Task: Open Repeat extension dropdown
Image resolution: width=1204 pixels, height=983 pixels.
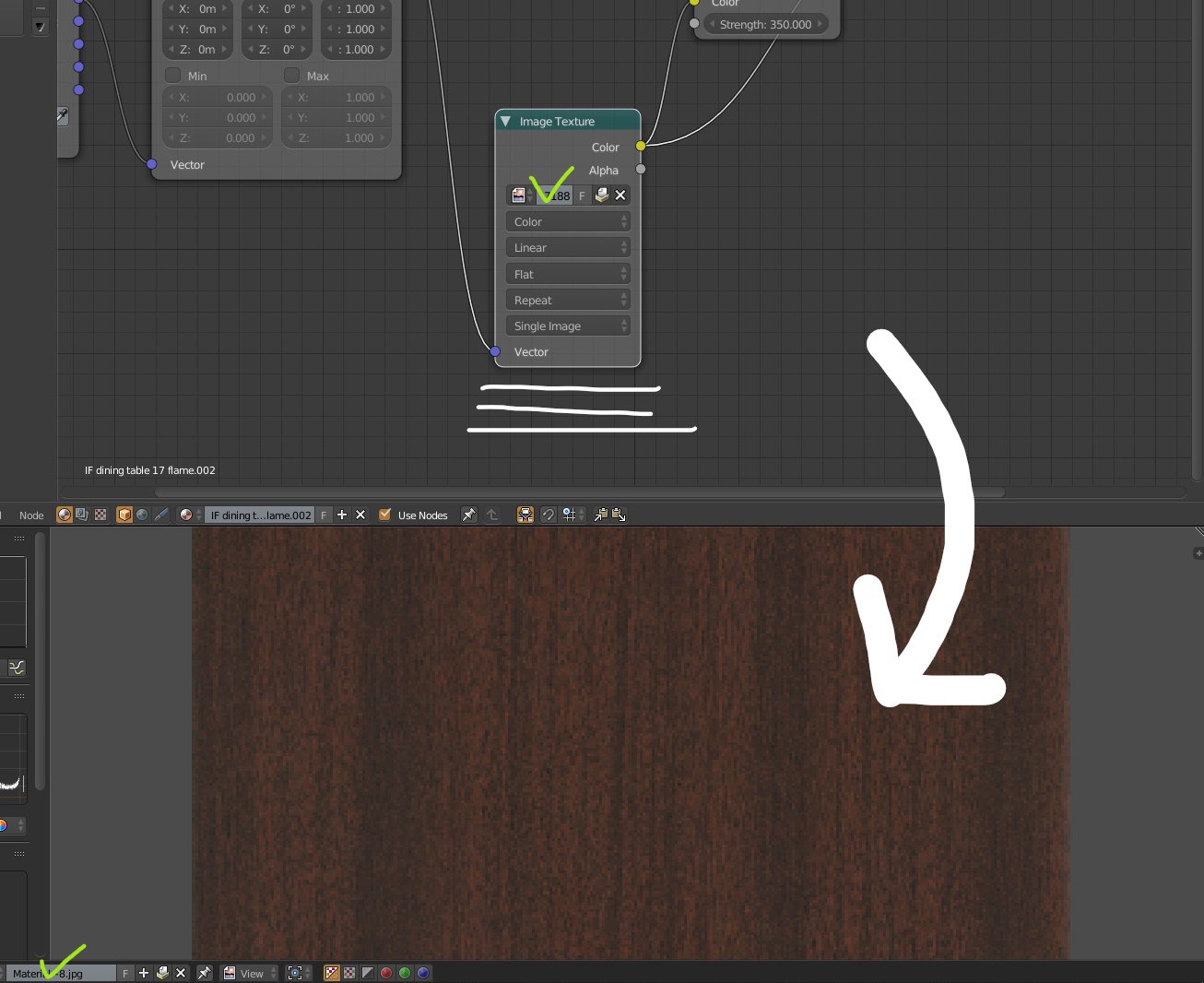Action: [x=568, y=300]
